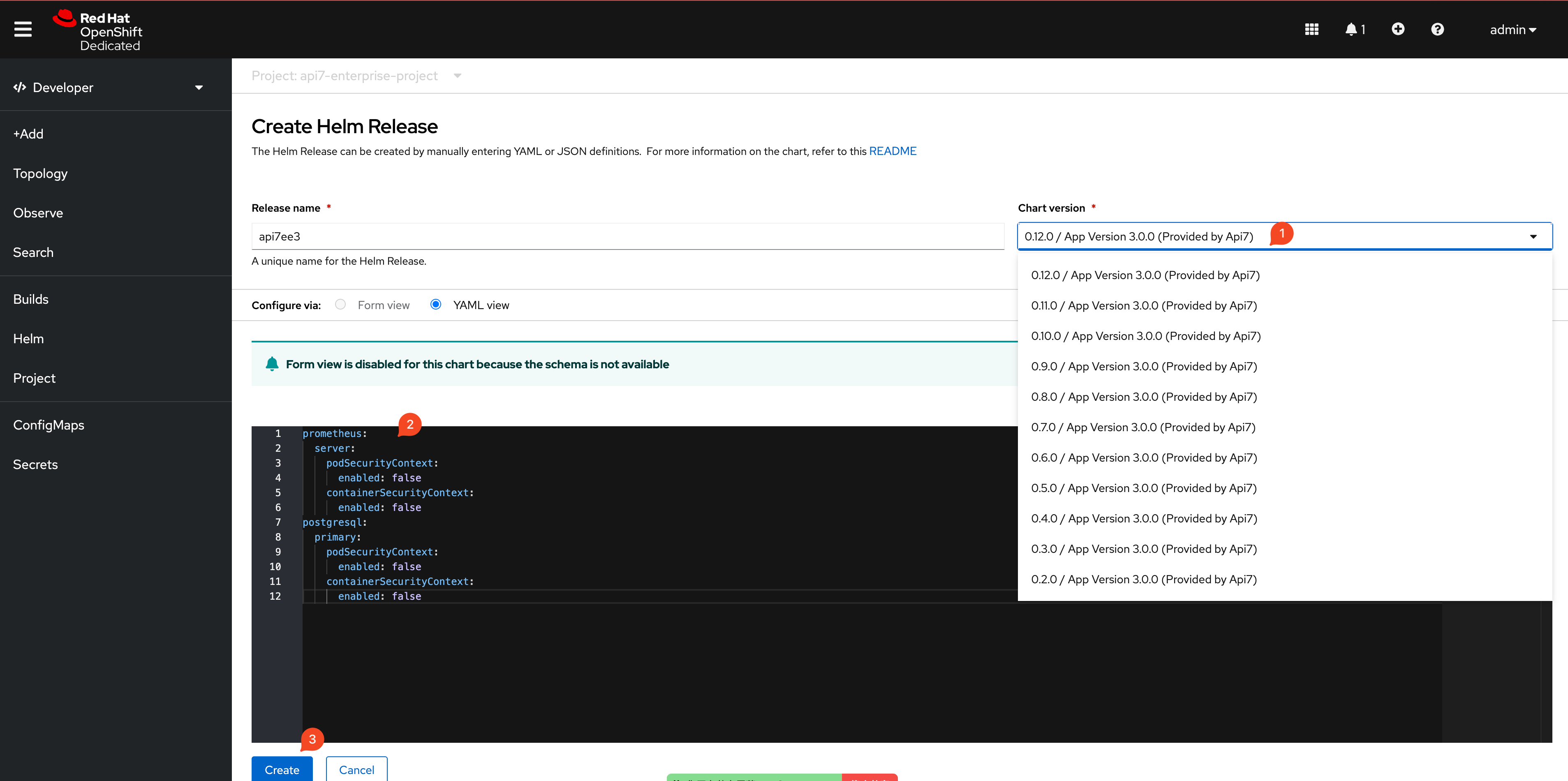Click the Red Hat OpenShift logo
1568x781 pixels.
point(97,30)
